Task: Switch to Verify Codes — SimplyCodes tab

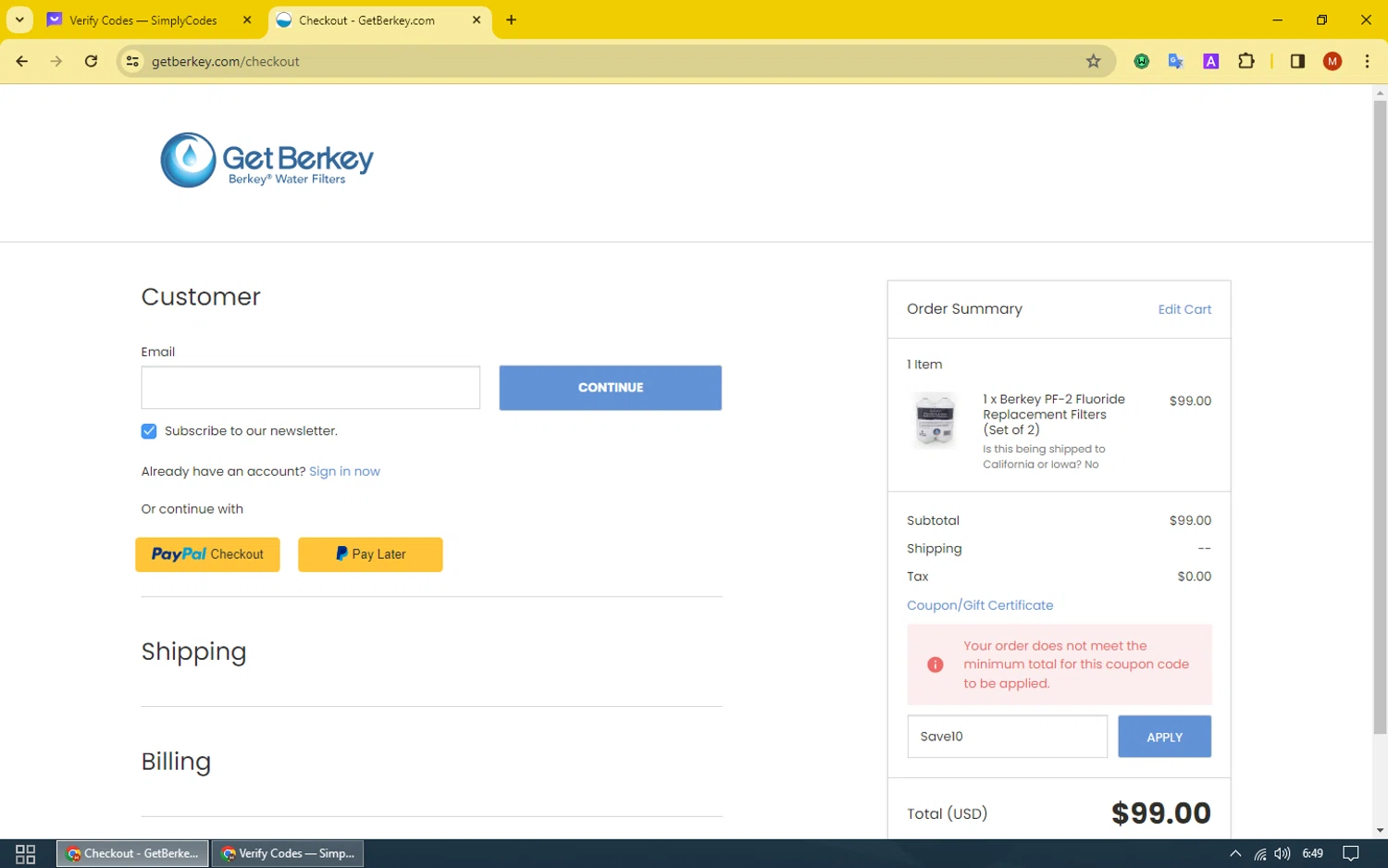Action: coord(143,19)
